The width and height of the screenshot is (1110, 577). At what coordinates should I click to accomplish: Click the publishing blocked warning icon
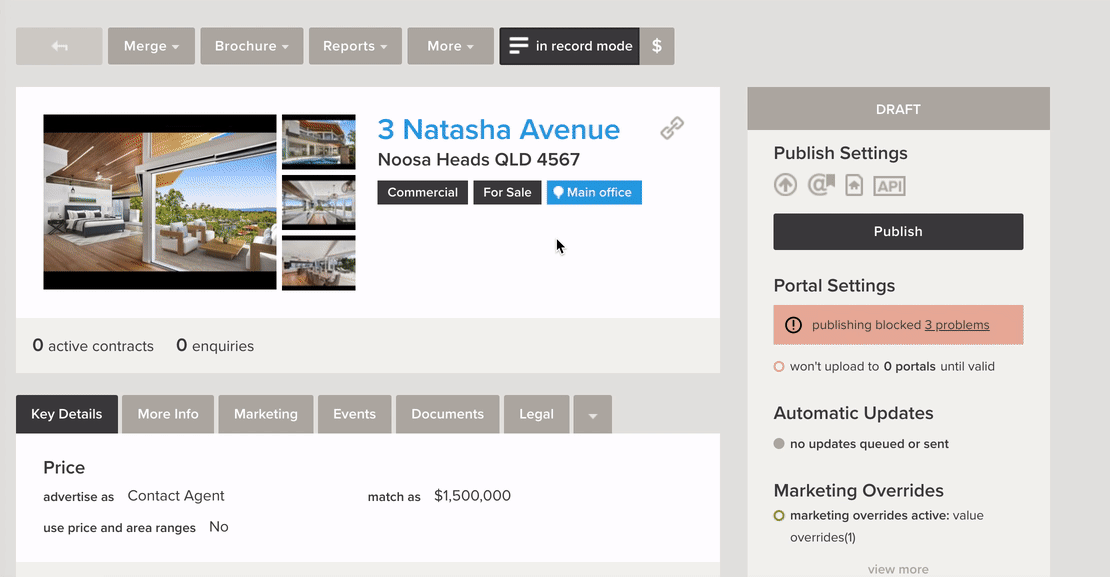click(x=793, y=325)
